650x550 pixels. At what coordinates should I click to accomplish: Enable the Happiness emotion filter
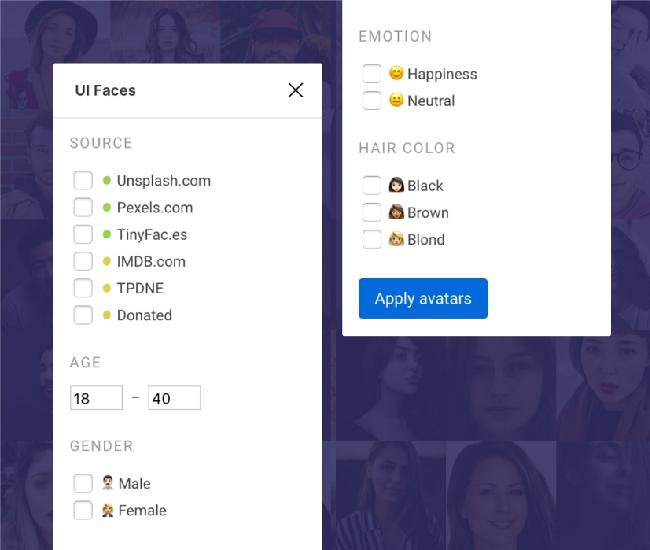(x=372, y=74)
